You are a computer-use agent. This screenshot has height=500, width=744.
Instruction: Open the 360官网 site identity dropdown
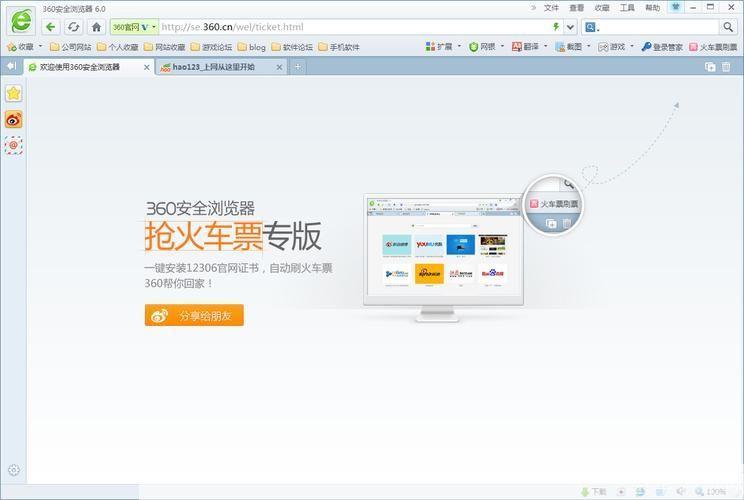[134, 27]
